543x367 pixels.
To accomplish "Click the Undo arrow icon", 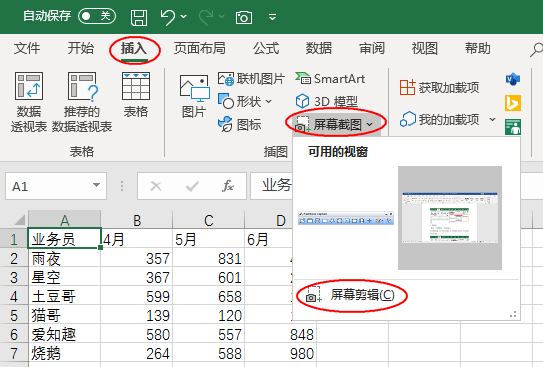I will [x=168, y=17].
